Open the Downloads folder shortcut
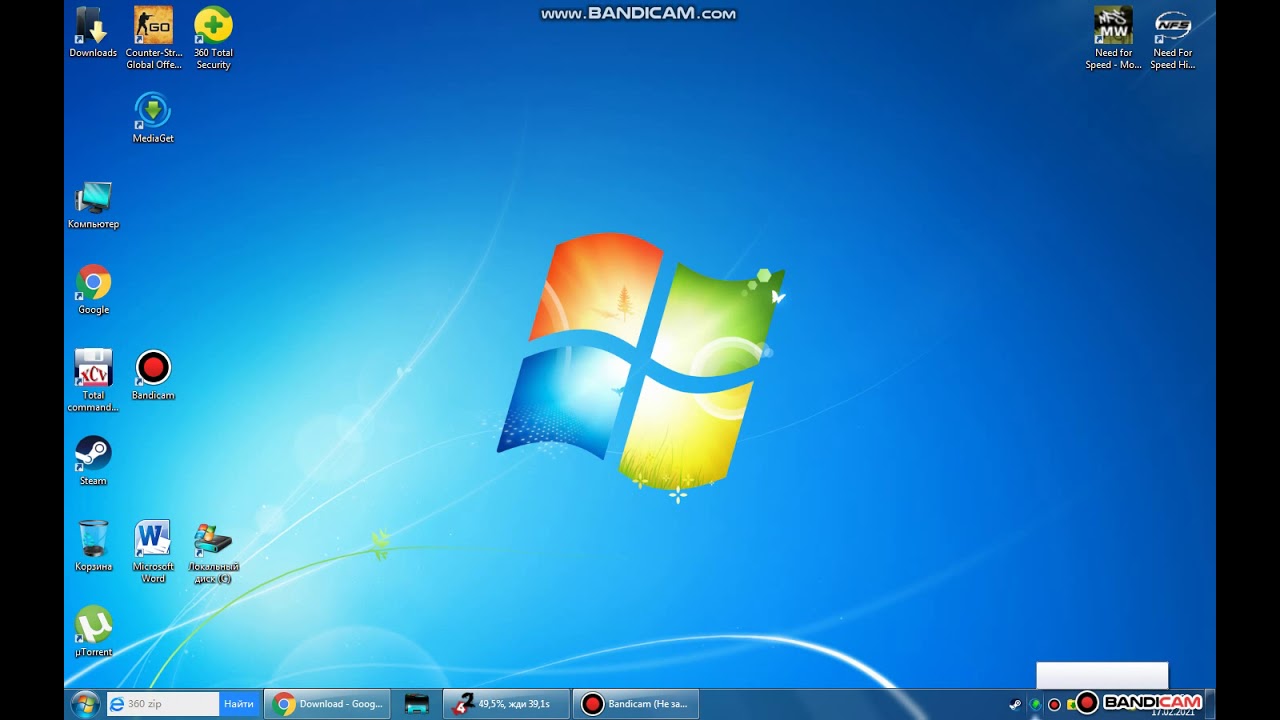This screenshot has width=1280, height=720. [93, 33]
